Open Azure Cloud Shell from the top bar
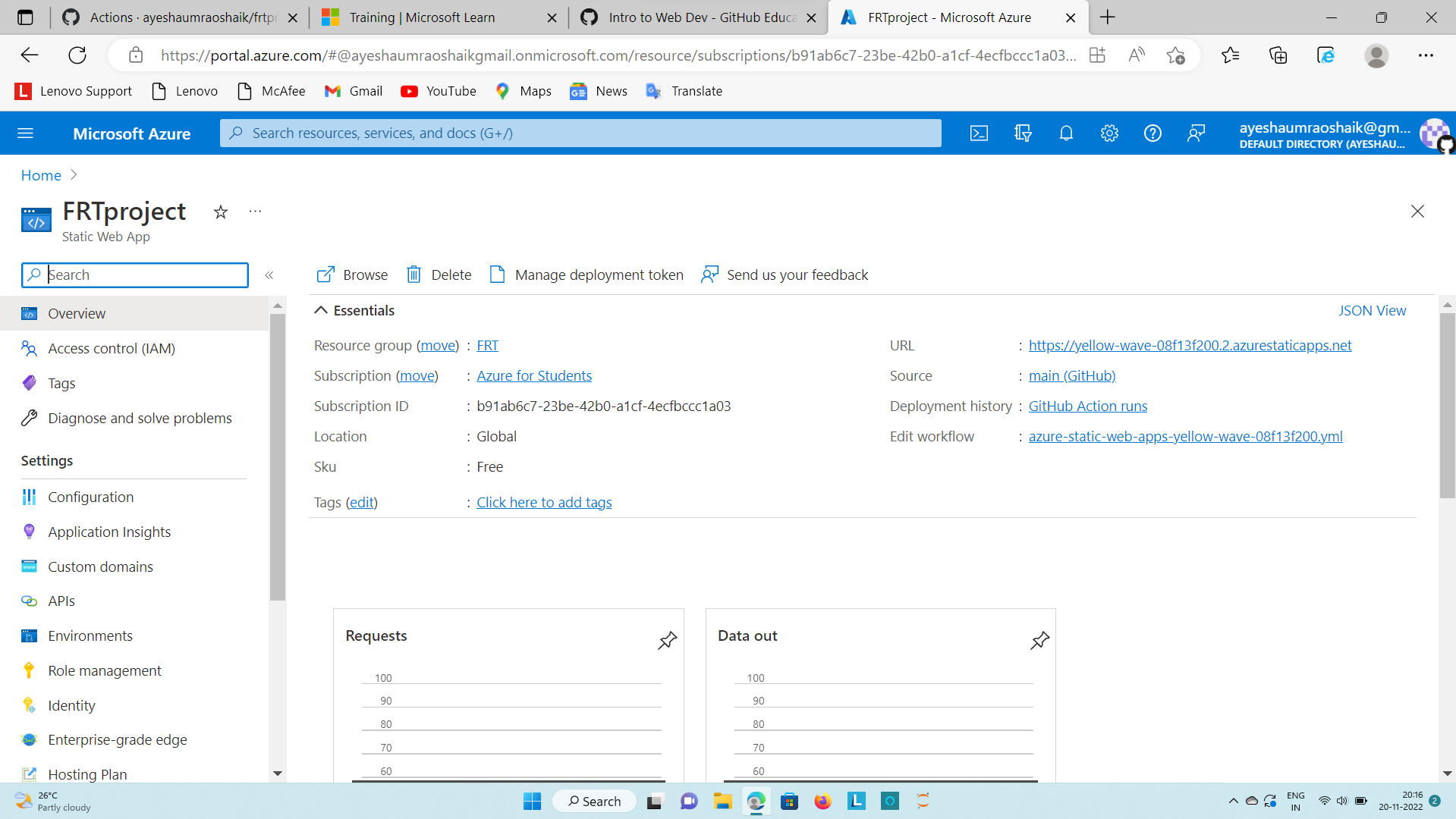This screenshot has height=819, width=1456. pos(979,133)
